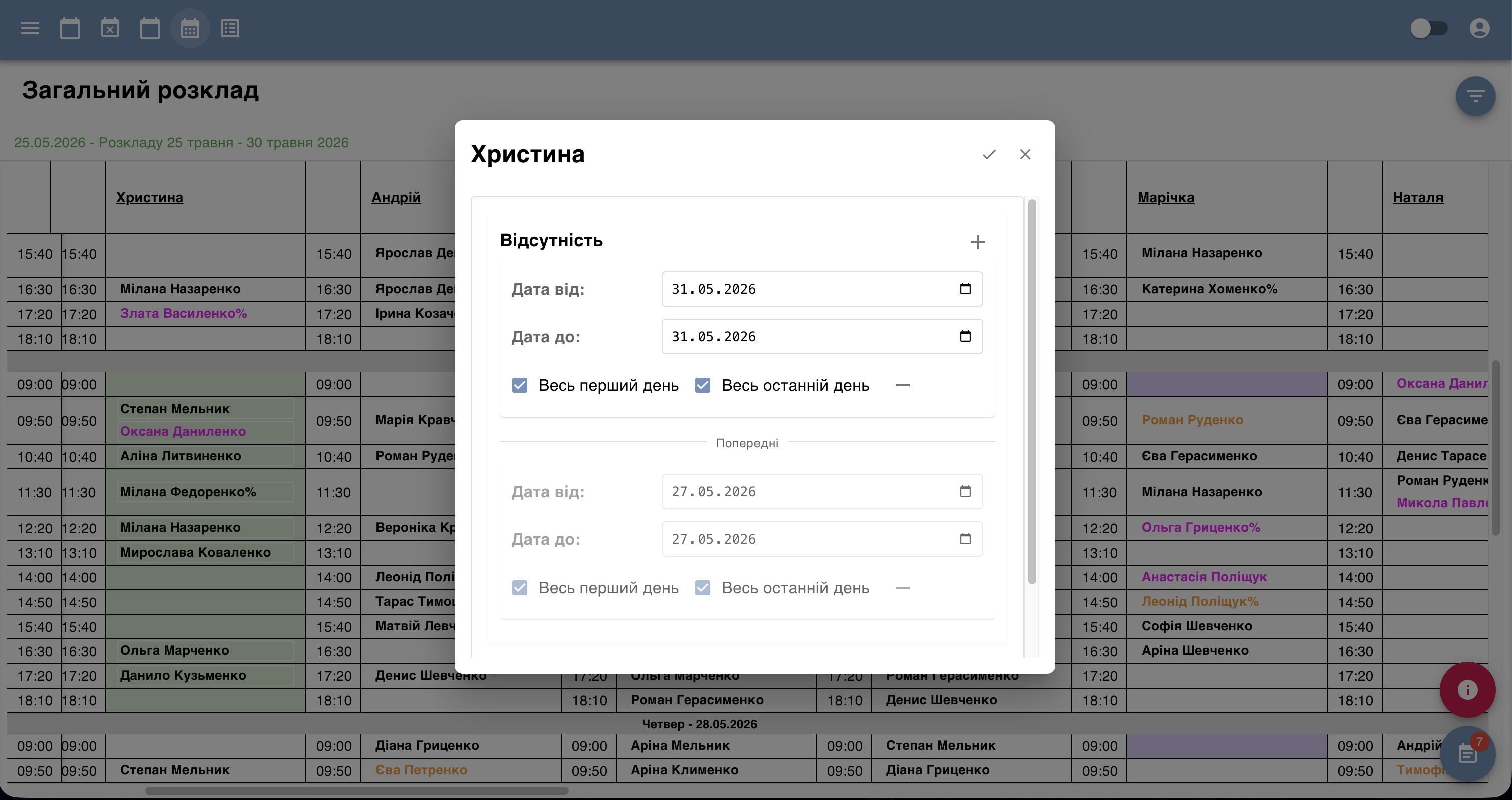Screen dimensions: 1512x800
Task: Click the schedule date range title text
Action: [181, 143]
